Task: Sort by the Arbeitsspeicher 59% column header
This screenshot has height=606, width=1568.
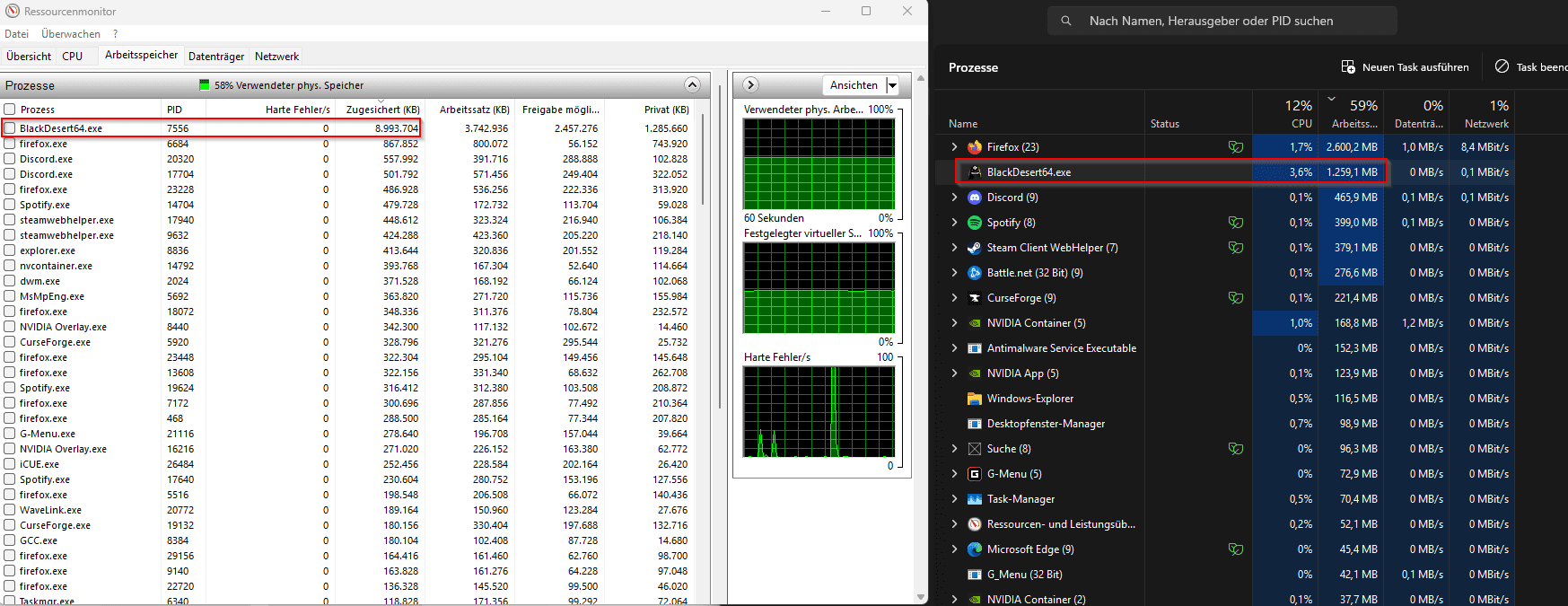Action: 1352,113
